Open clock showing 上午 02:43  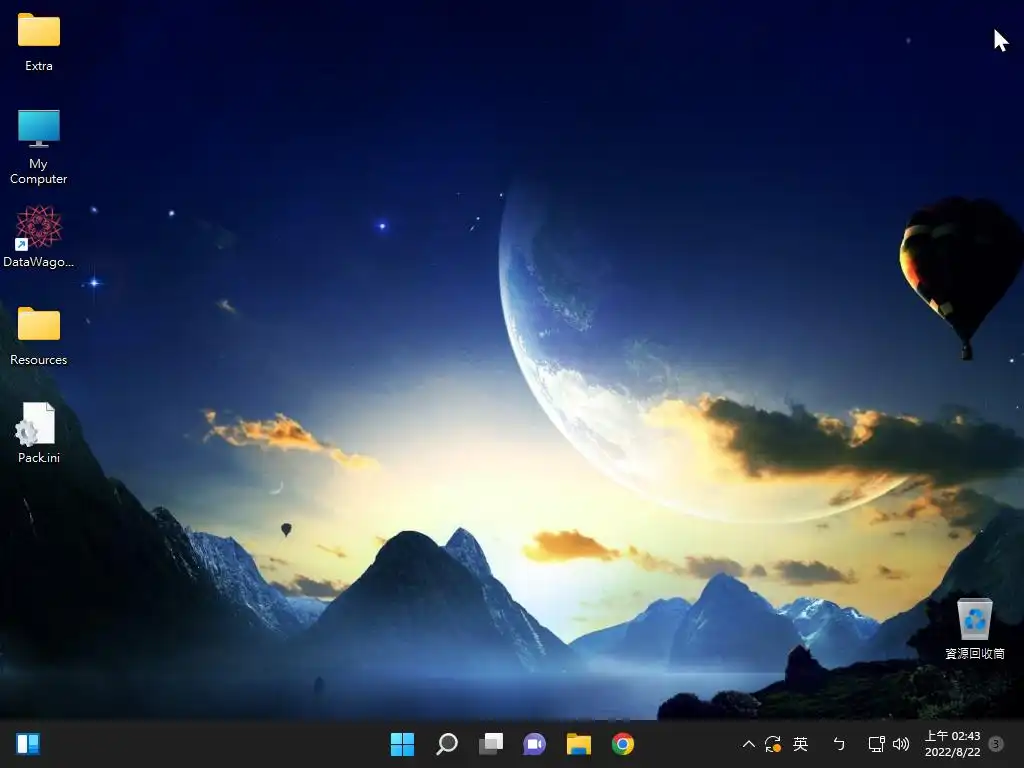953,744
